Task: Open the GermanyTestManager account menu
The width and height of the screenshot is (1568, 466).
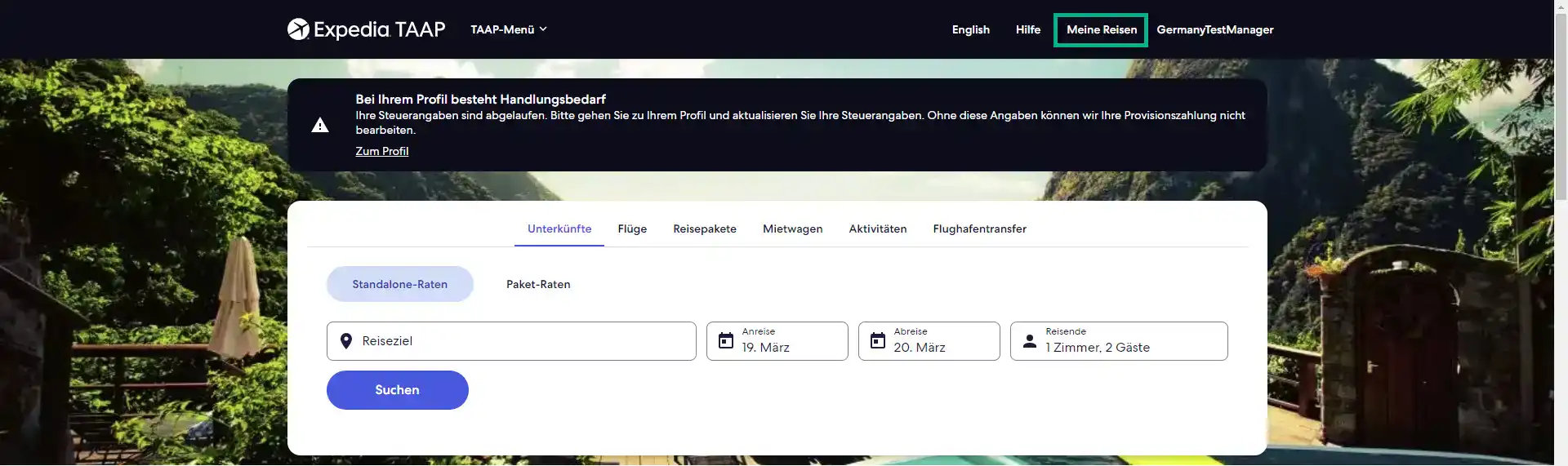Action: point(1214,29)
